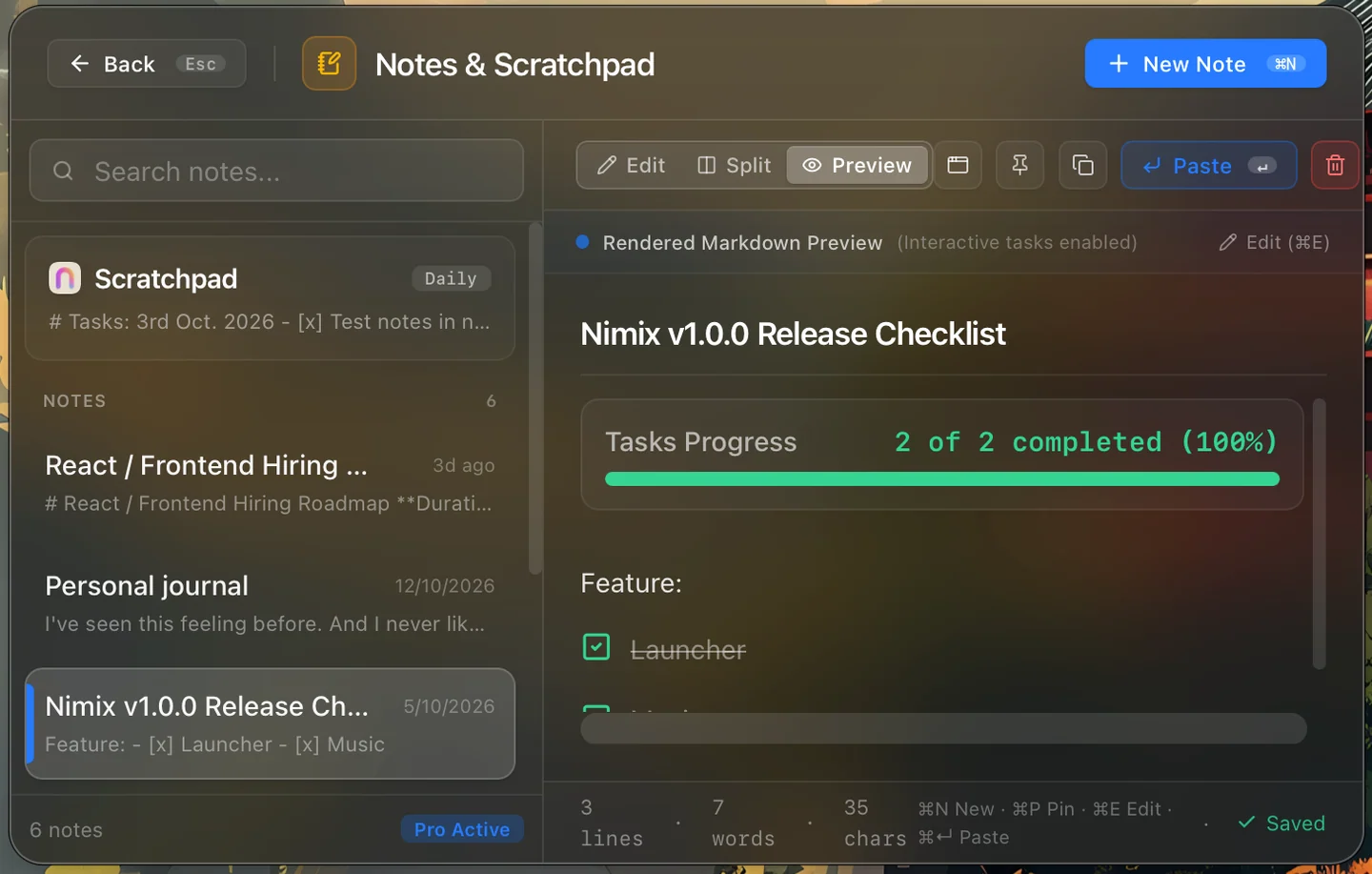Click the 'Feature:' text in preview
1372x874 pixels.
point(631,583)
